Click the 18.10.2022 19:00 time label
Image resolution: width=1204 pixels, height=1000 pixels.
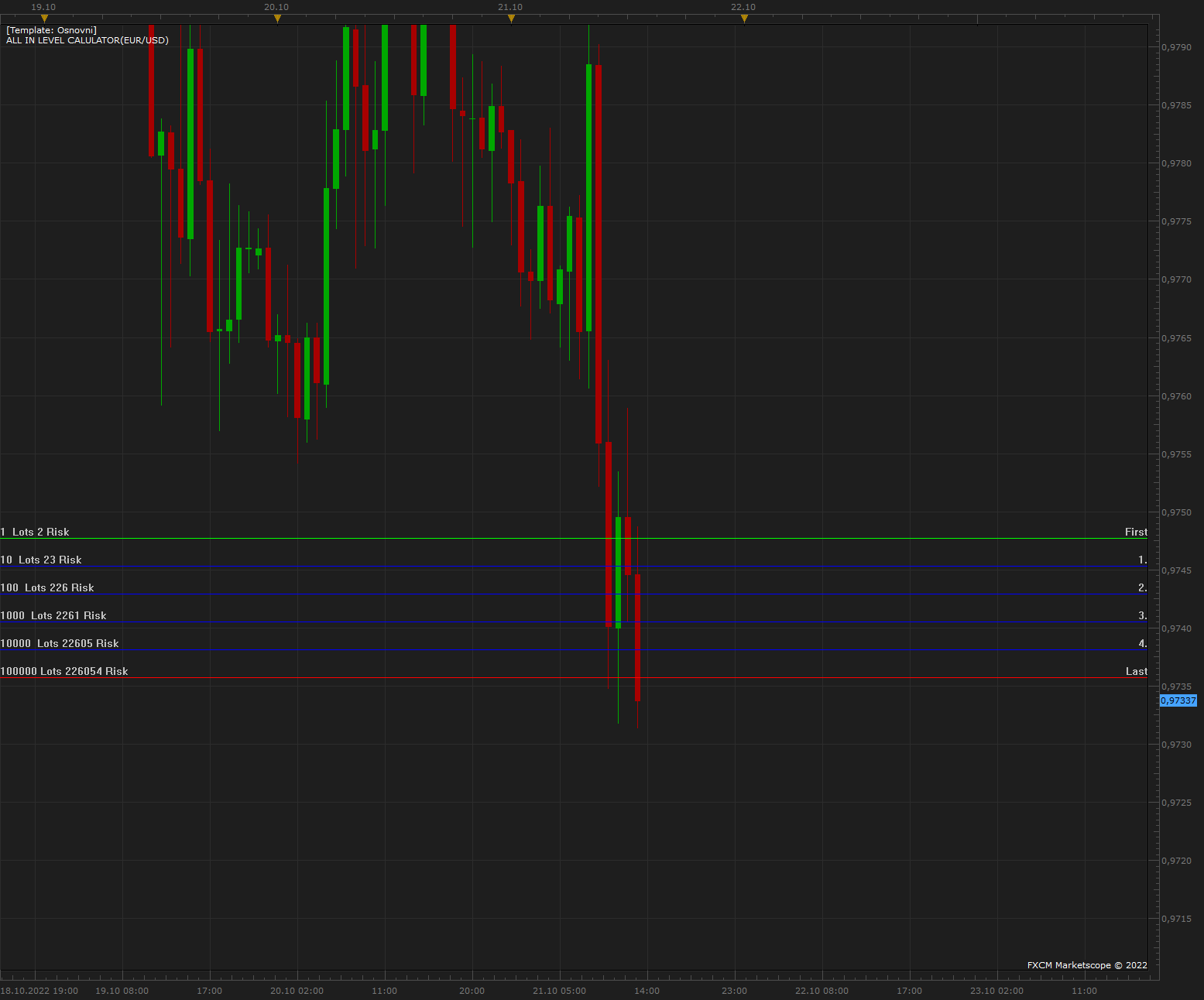click(39, 991)
